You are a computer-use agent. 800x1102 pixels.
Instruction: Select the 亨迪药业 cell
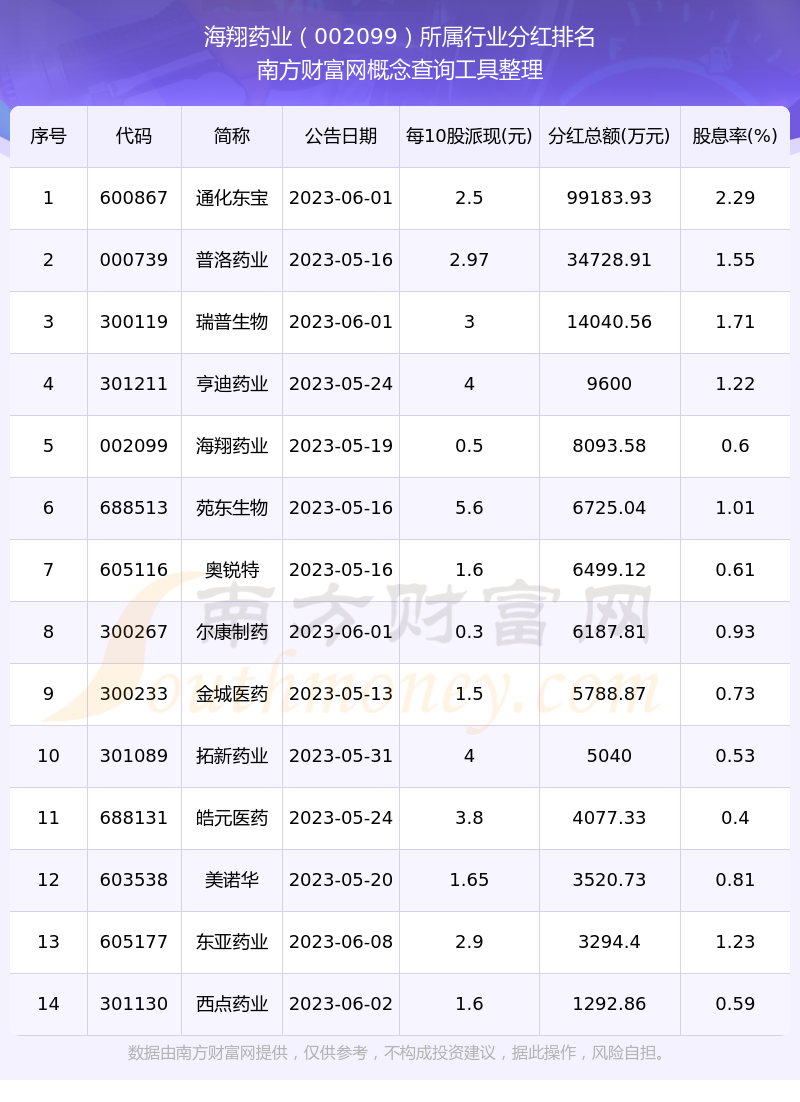coord(232,384)
